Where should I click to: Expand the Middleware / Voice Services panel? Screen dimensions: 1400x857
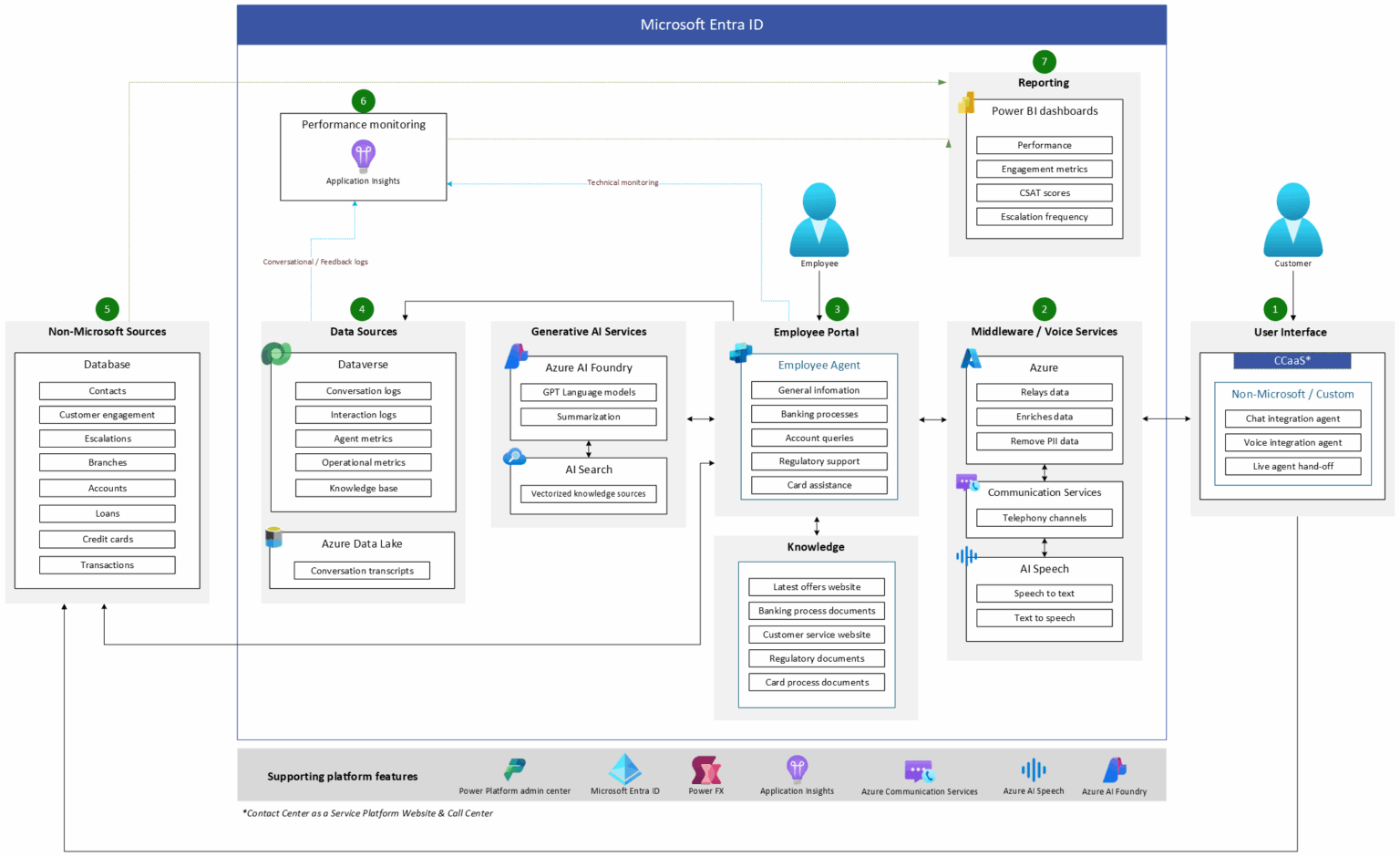click(x=1044, y=332)
